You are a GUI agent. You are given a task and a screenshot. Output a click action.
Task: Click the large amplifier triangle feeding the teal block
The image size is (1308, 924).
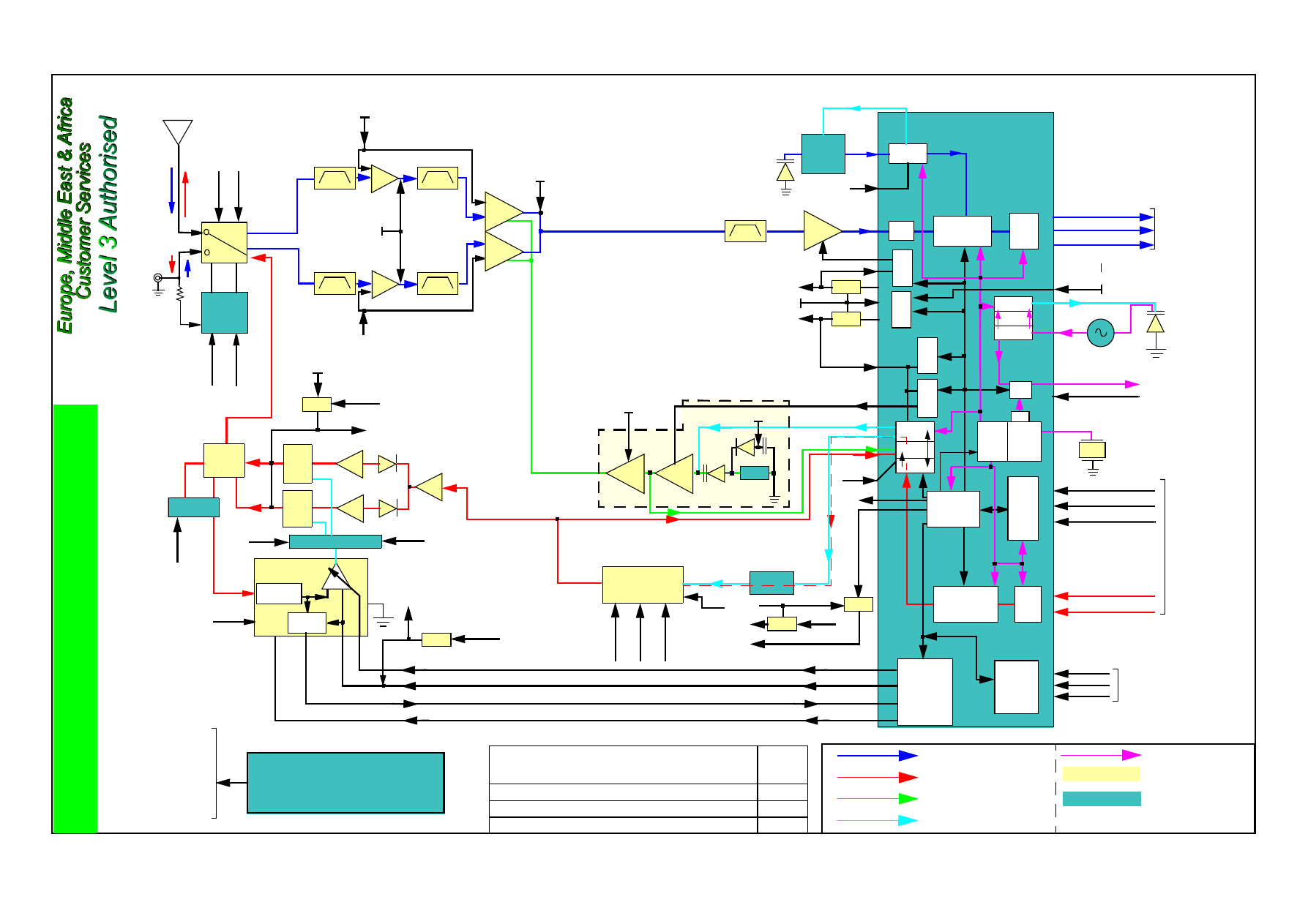[x=821, y=230]
